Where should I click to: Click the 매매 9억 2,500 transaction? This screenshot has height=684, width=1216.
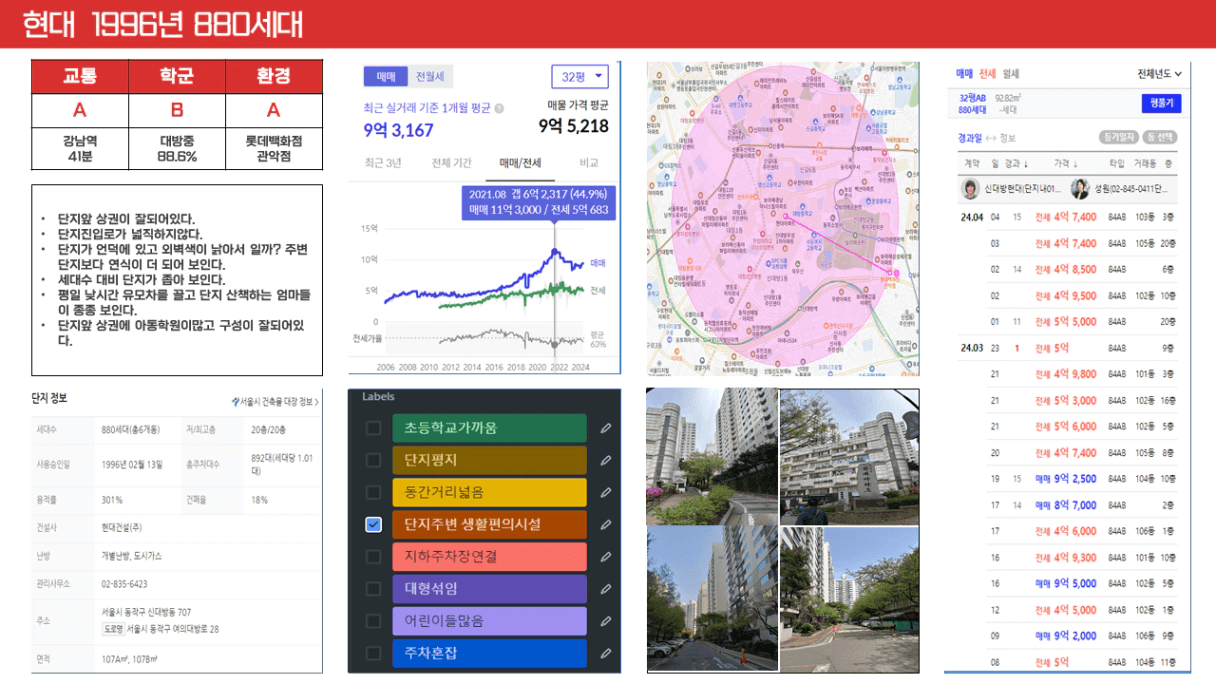coord(1068,479)
